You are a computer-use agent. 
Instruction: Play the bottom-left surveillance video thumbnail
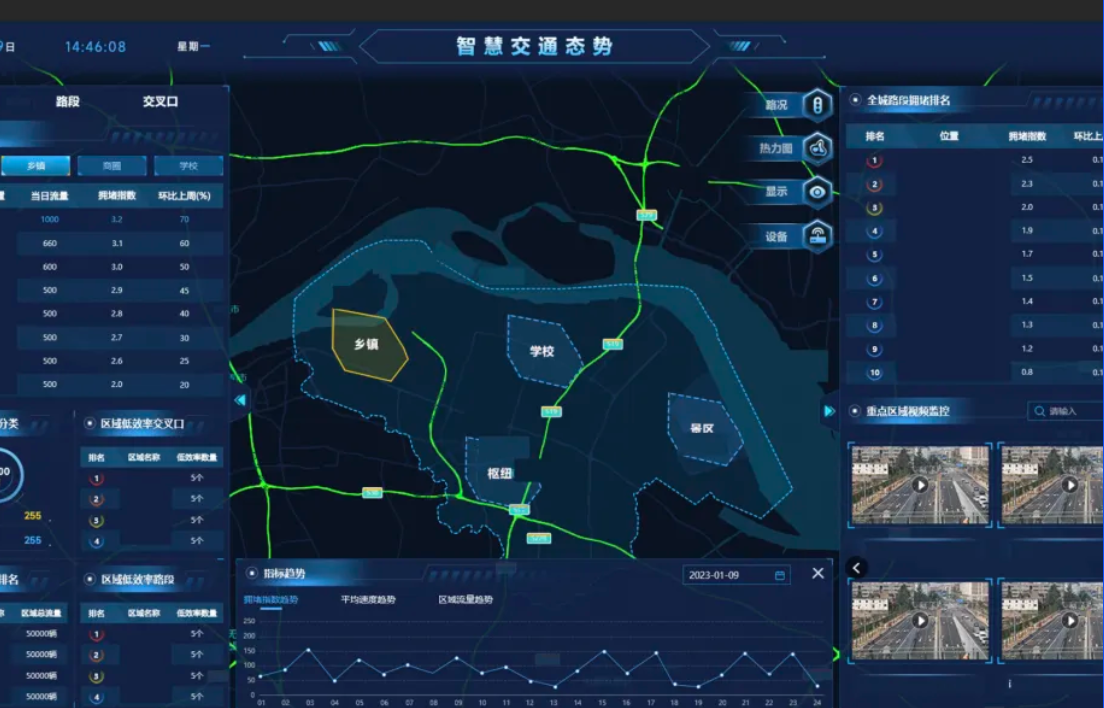click(x=920, y=620)
